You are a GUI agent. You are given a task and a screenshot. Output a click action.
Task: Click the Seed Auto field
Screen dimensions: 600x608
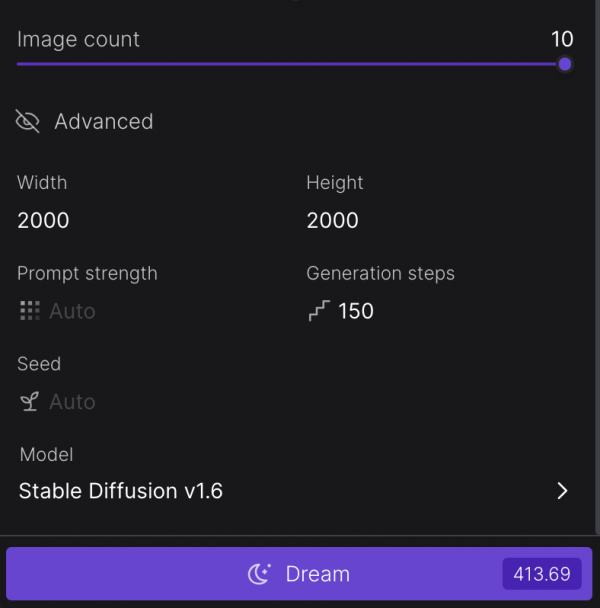(x=72, y=401)
